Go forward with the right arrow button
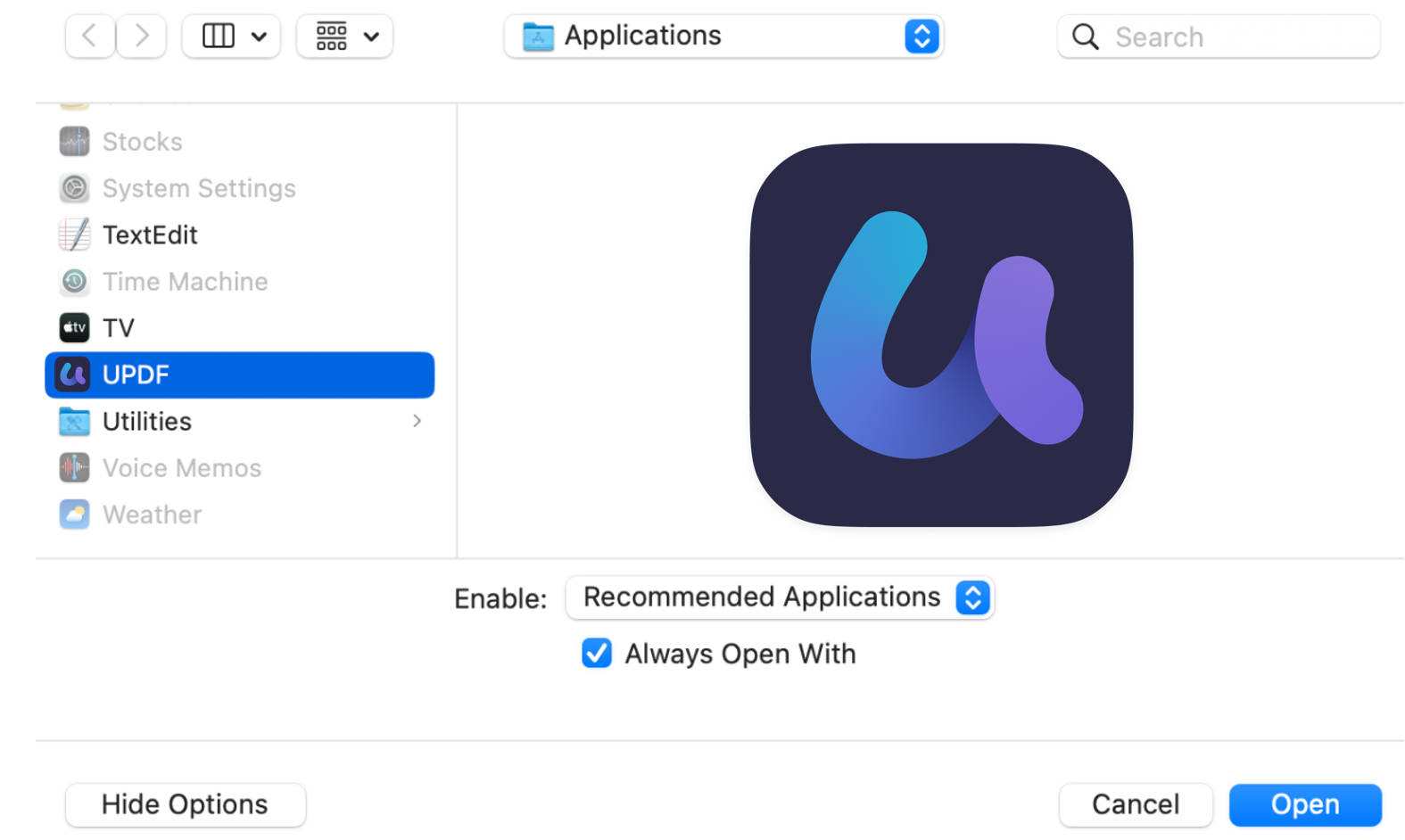Viewport: 1405px width, 840px height. pyautogui.click(x=141, y=37)
